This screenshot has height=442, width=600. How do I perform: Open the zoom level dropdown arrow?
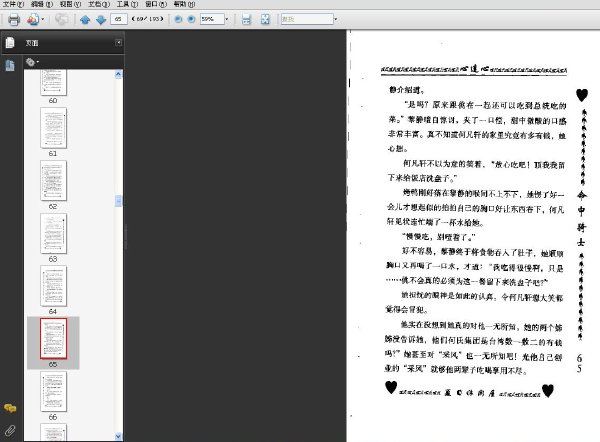(227, 19)
